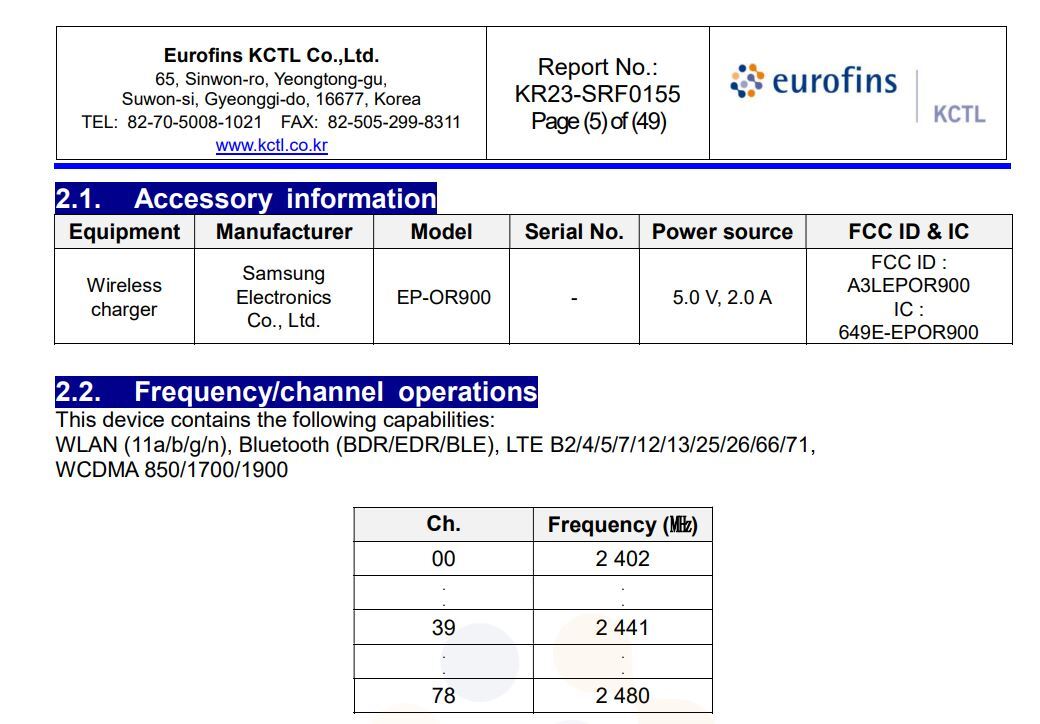Select the 'Samsung Electronics Co., Ltd.' cell
The width and height of the screenshot is (1040, 724).
(x=284, y=297)
